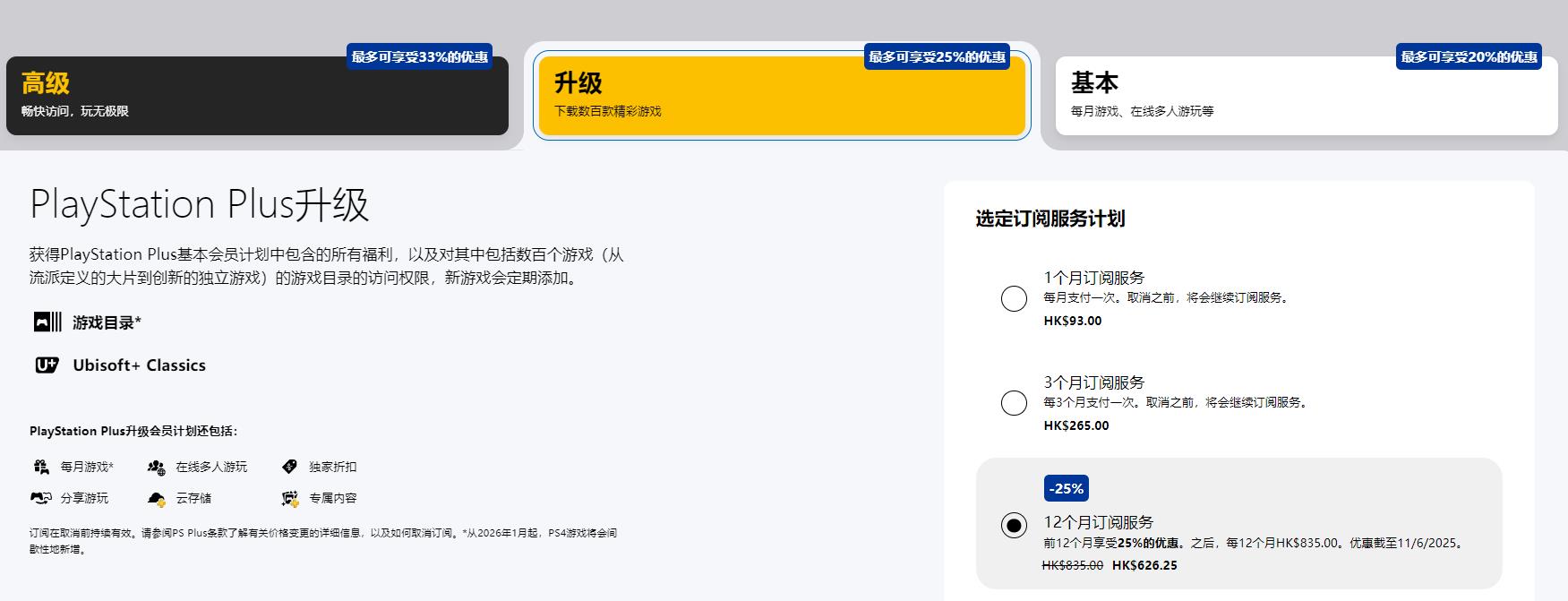Switch to the 高级 Premium plan tab

tap(257, 97)
